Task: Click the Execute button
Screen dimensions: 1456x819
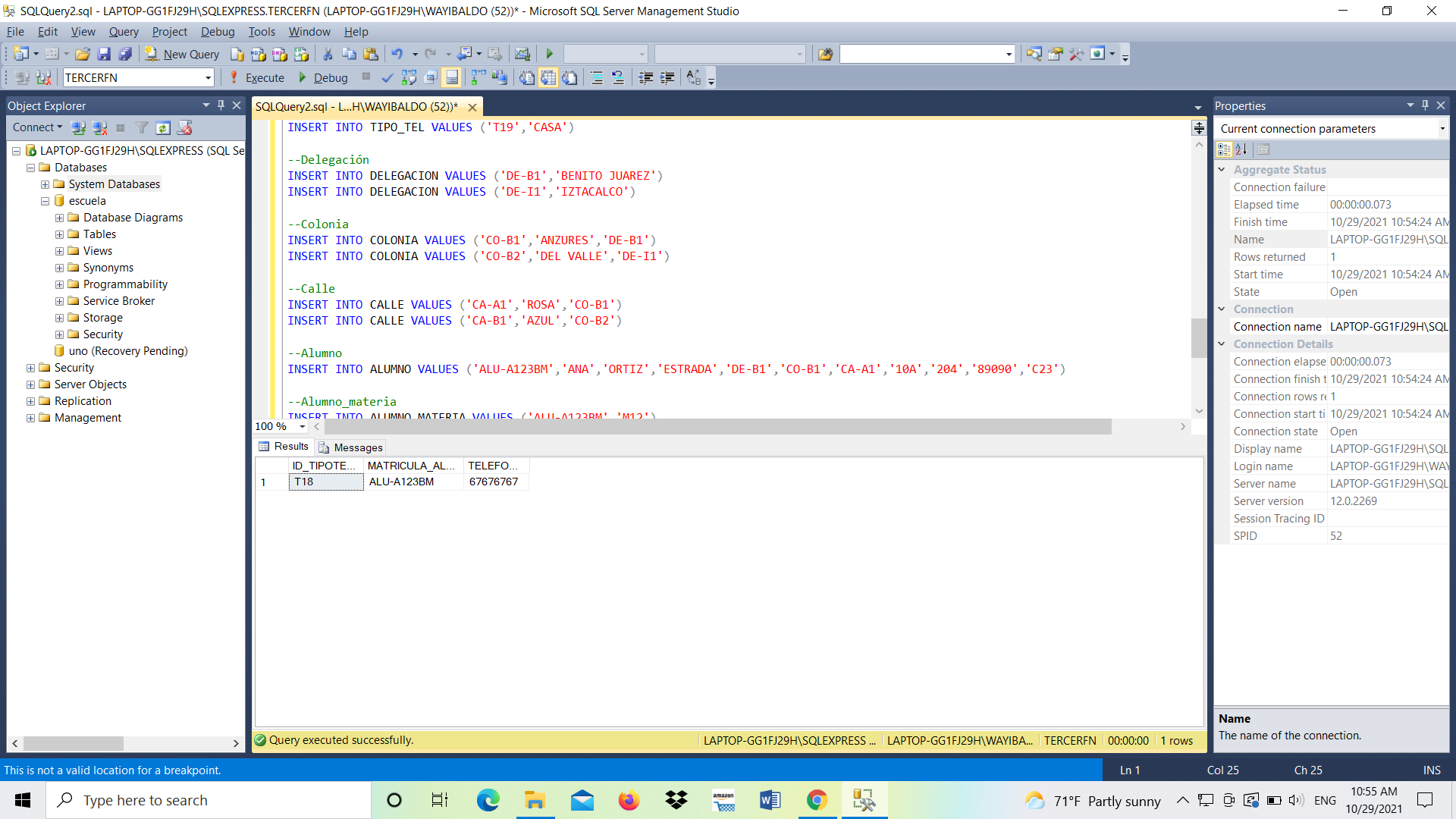Action: (x=257, y=77)
